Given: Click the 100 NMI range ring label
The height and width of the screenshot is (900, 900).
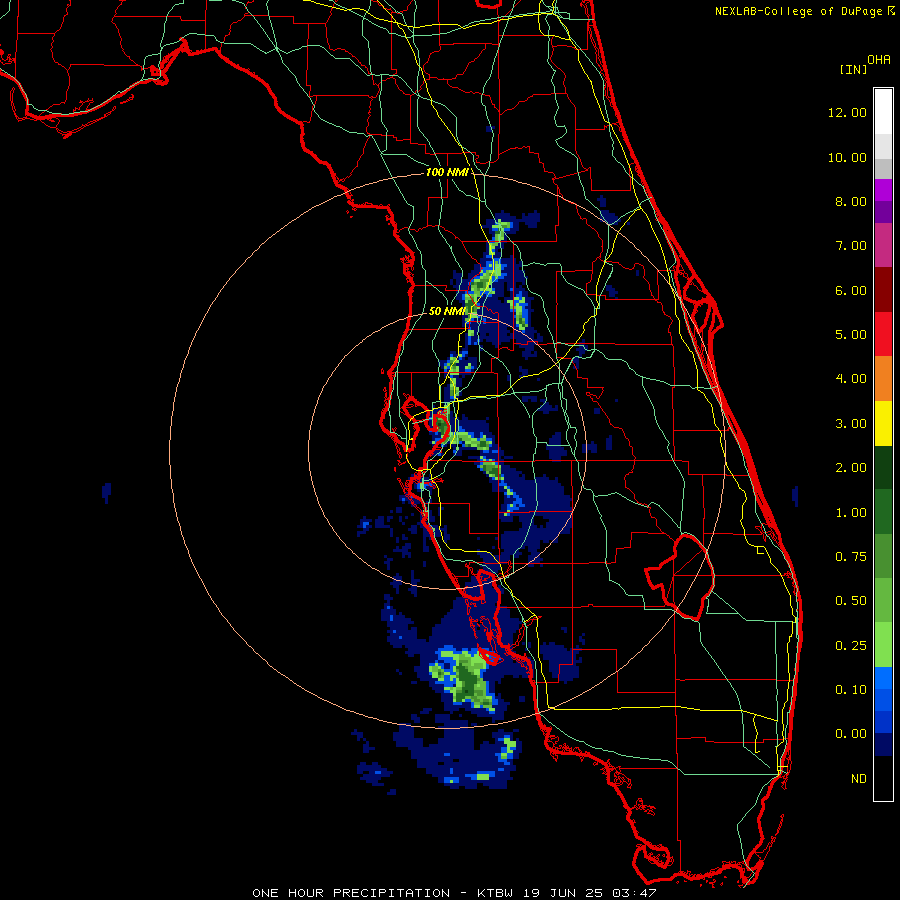Looking at the screenshot, I should click(447, 172).
